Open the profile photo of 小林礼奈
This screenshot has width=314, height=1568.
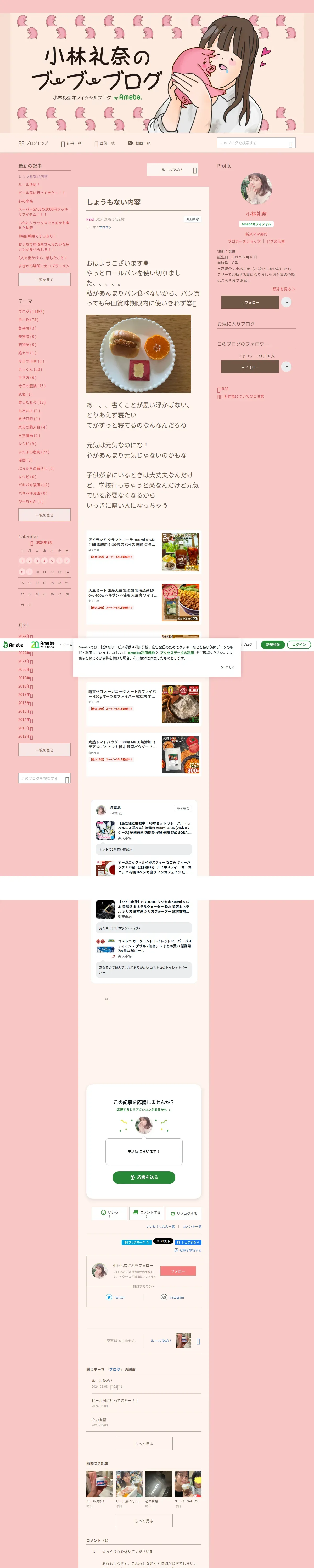tap(256, 189)
